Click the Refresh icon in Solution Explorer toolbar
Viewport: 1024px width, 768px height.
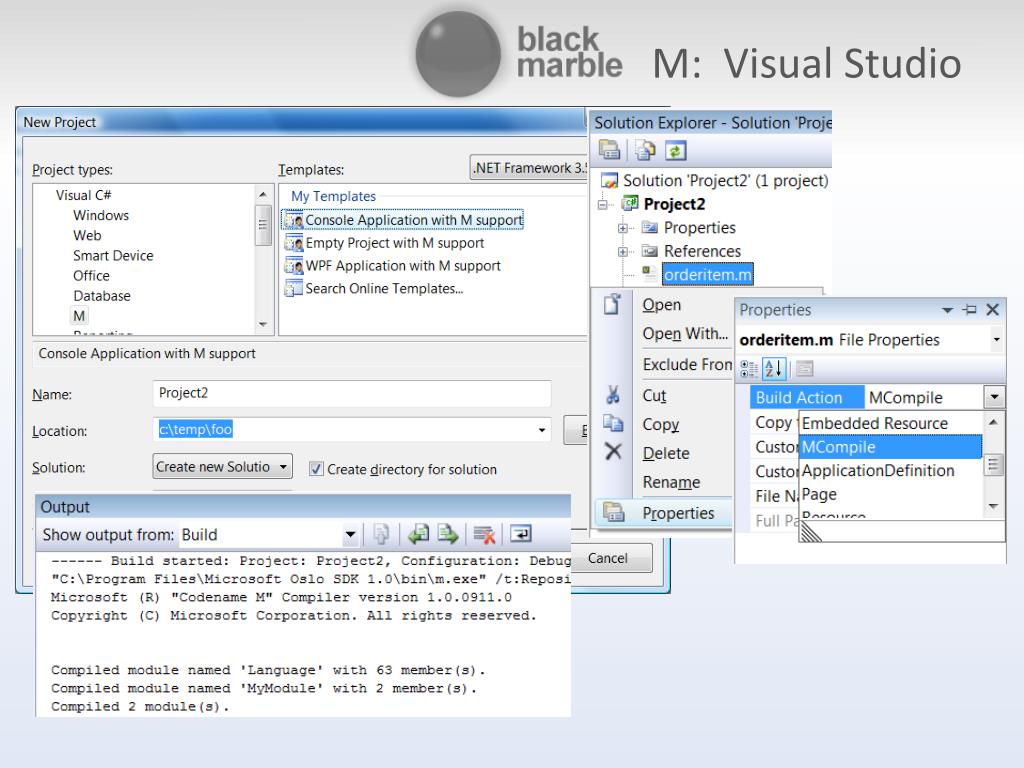[675, 151]
